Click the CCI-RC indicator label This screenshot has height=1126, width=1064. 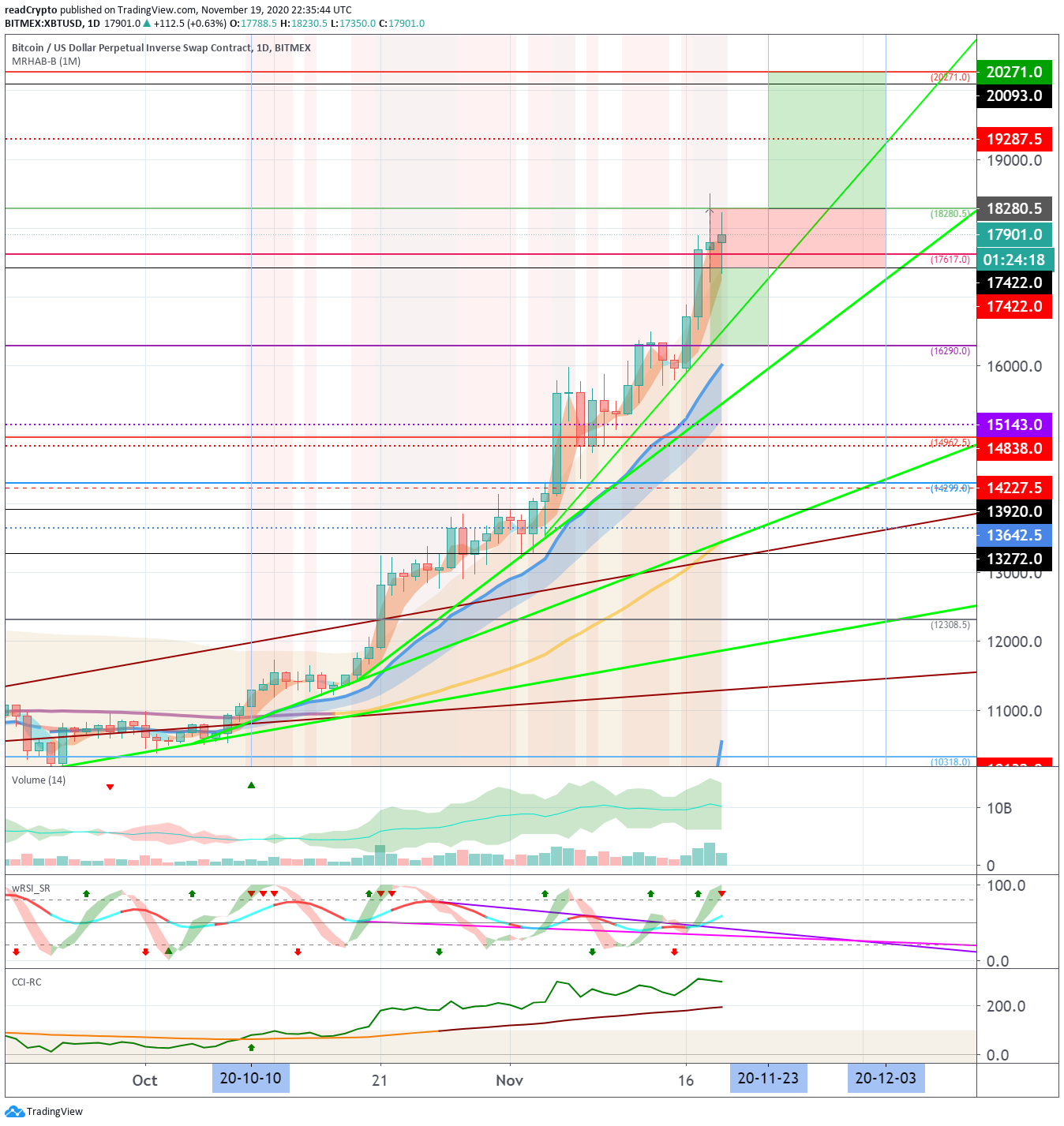point(26,982)
